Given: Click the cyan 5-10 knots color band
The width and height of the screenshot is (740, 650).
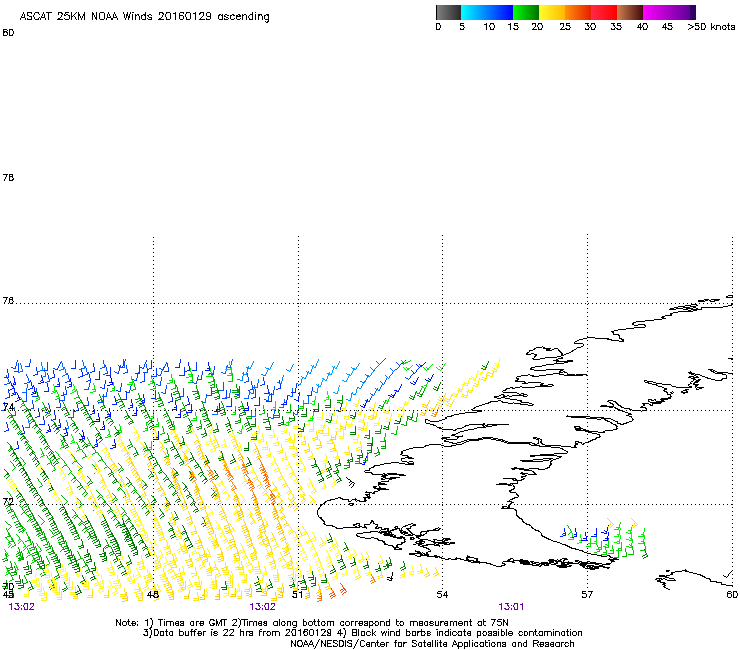Looking at the screenshot, I should [x=473, y=12].
